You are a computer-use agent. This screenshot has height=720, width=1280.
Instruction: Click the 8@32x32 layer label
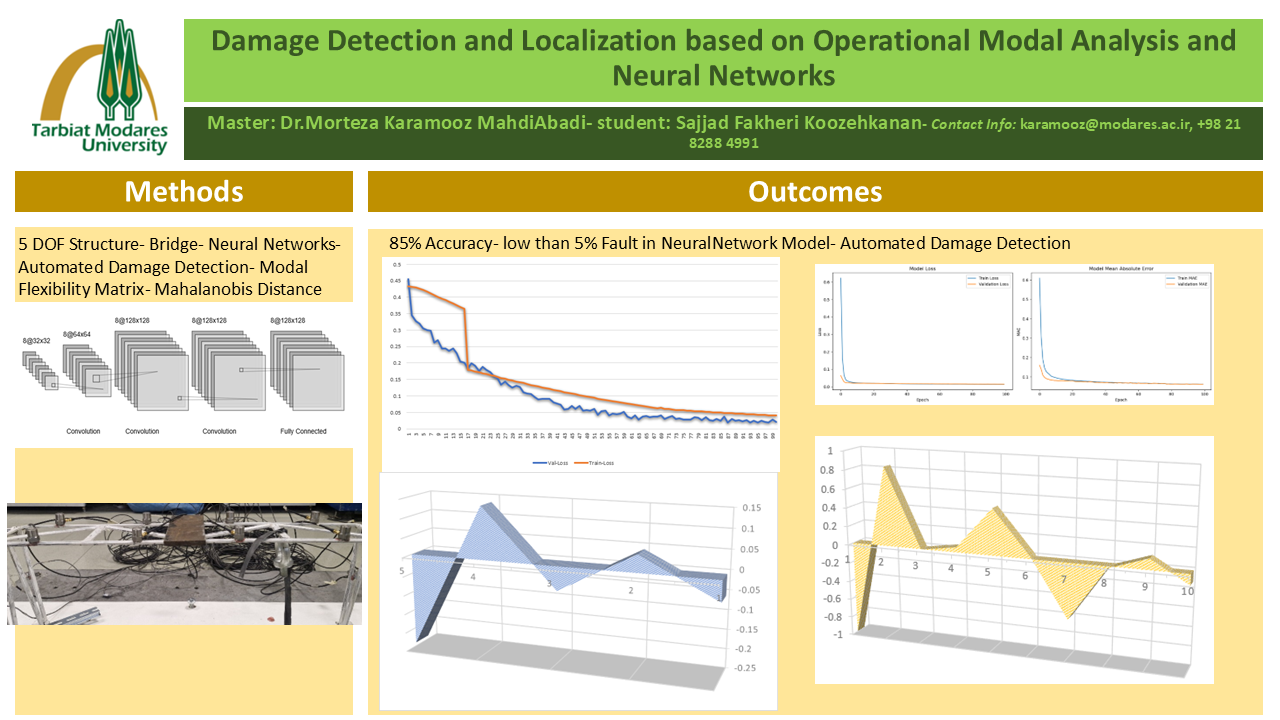coord(36,342)
